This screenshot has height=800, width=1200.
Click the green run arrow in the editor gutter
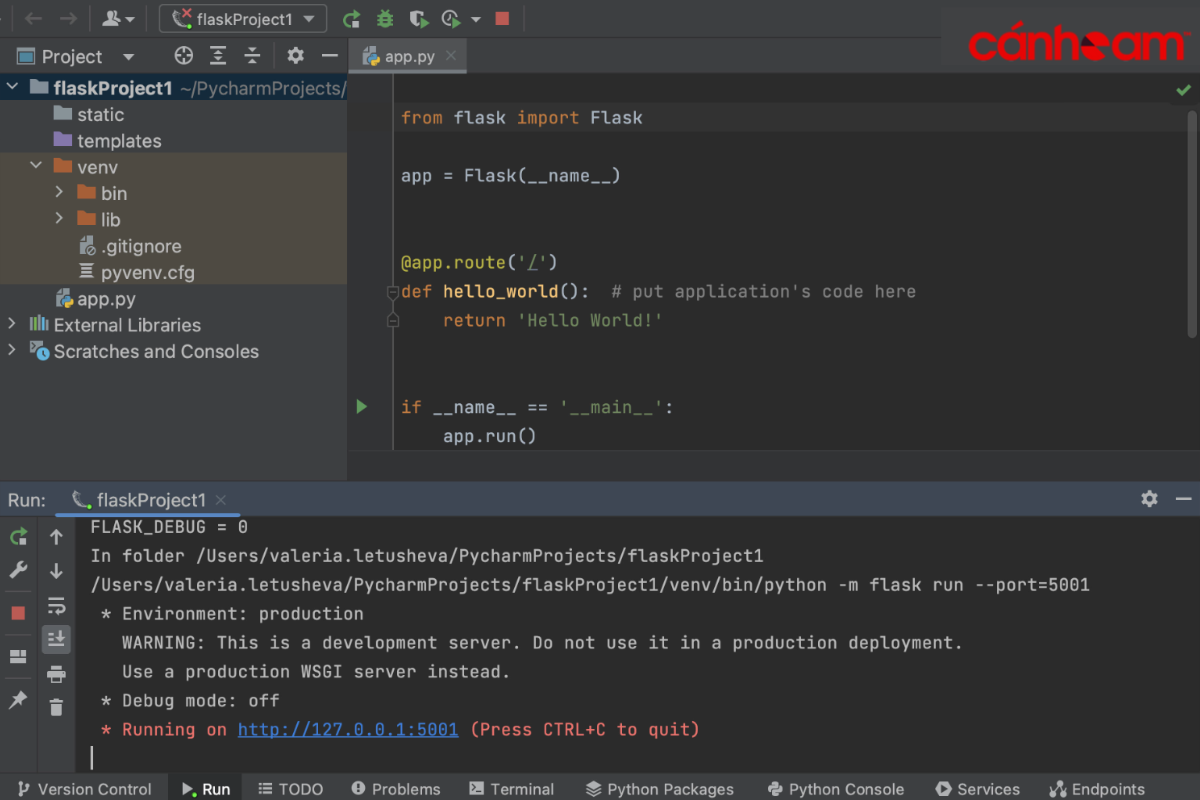(362, 406)
